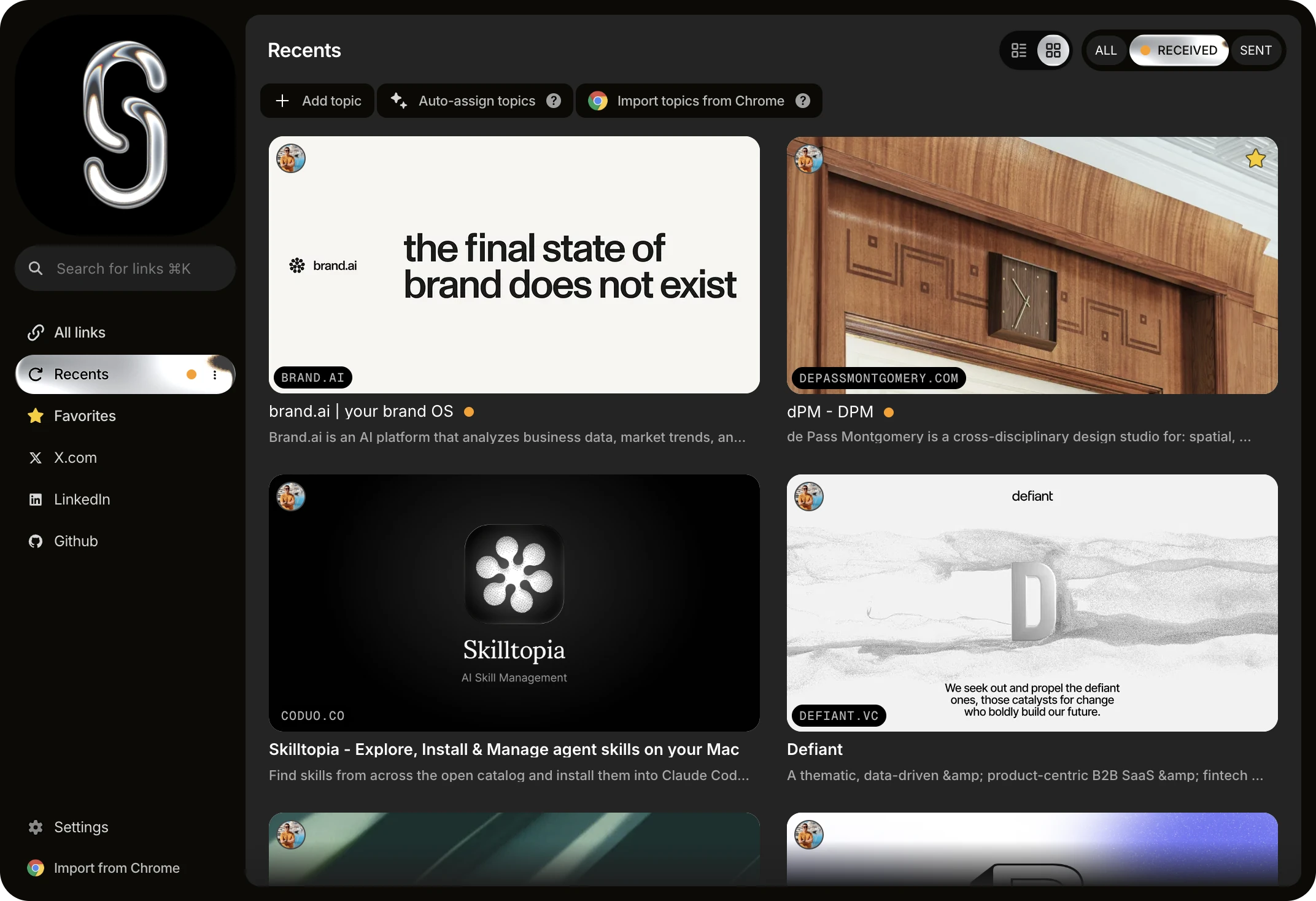
Task: Click 'Find skills from across the open catalog' text
Action: 509,775
